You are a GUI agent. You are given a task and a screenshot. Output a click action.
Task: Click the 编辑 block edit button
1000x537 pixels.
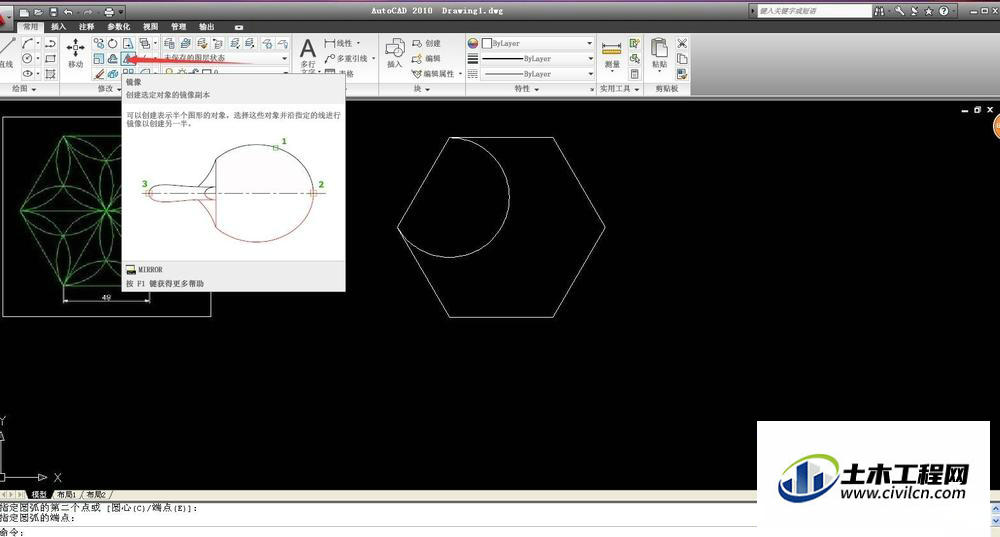(x=426, y=59)
